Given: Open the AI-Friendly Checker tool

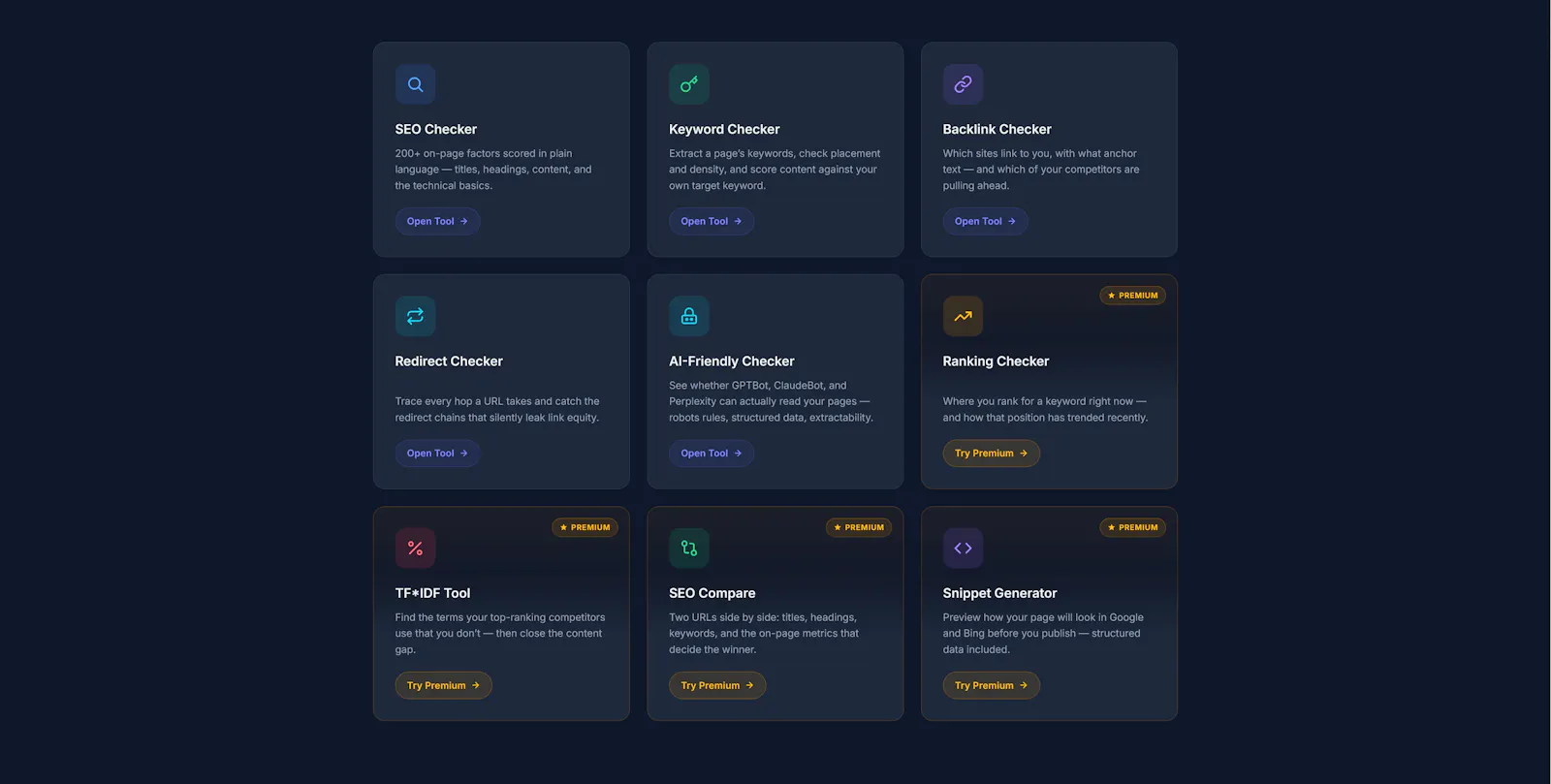Looking at the screenshot, I should tap(712, 454).
